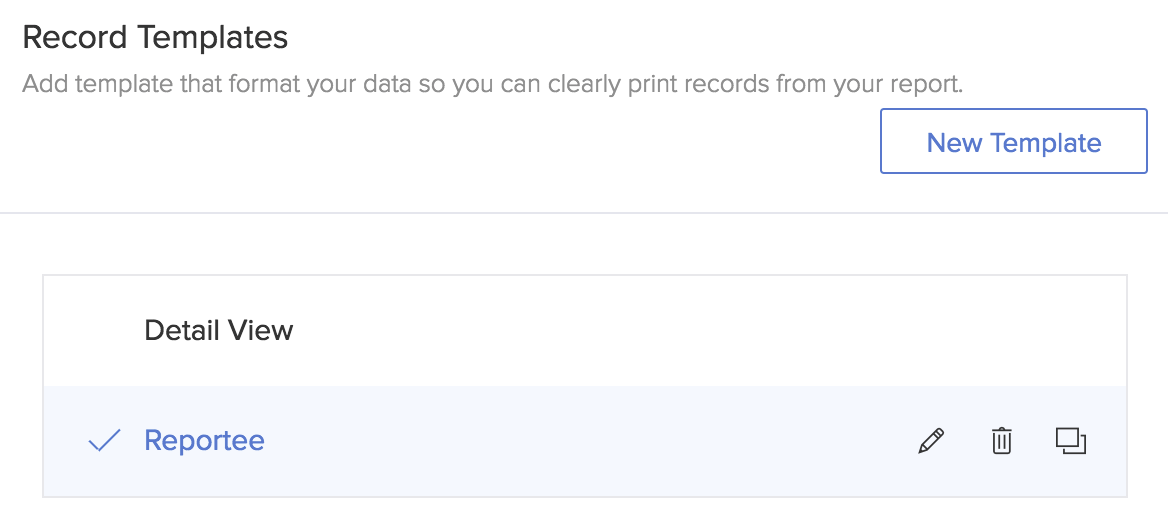The image size is (1168, 530).
Task: Select the highlighted Reportee row
Action: click(585, 441)
